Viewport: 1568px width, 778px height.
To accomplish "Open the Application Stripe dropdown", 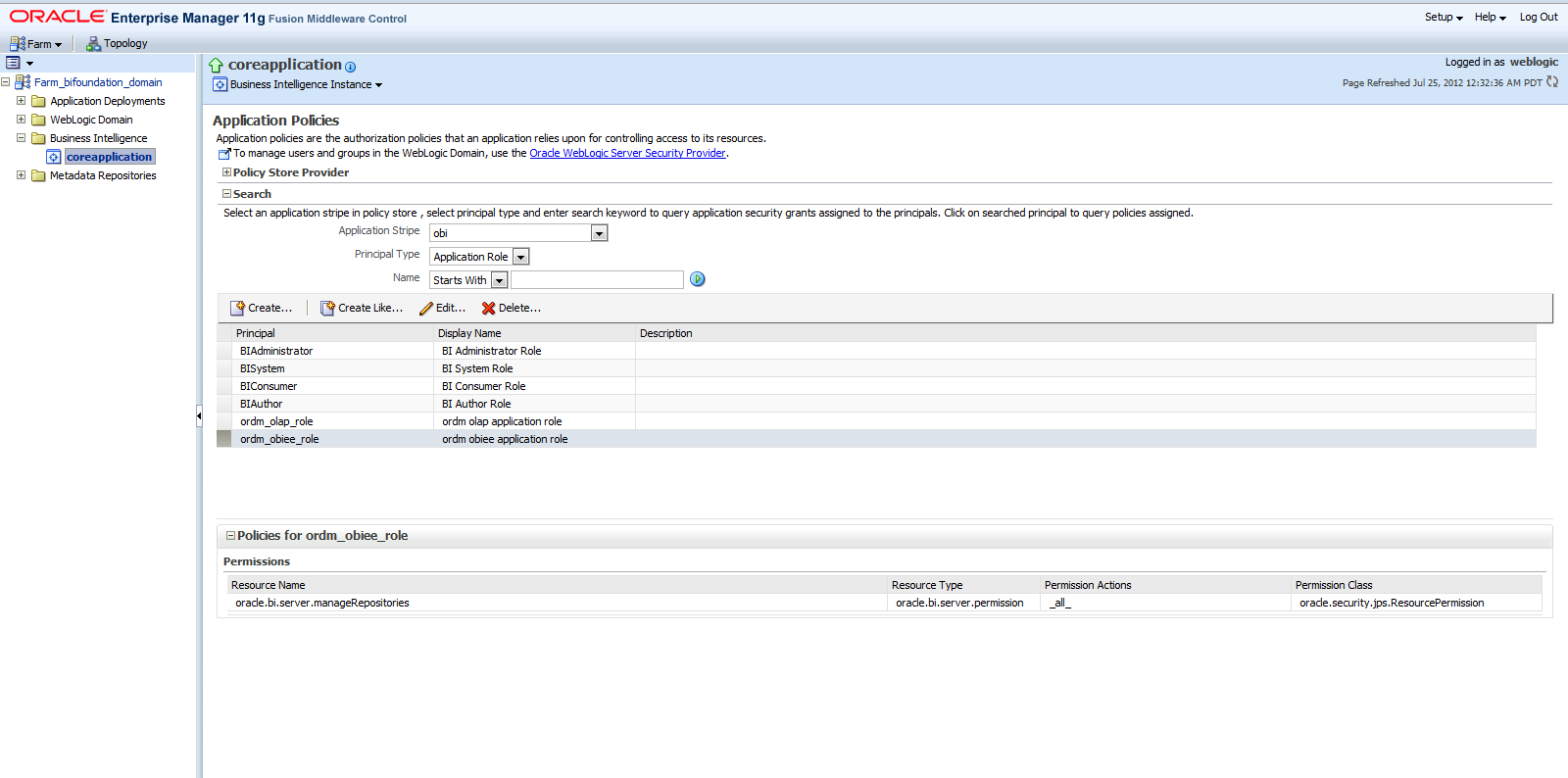I will tap(599, 233).
